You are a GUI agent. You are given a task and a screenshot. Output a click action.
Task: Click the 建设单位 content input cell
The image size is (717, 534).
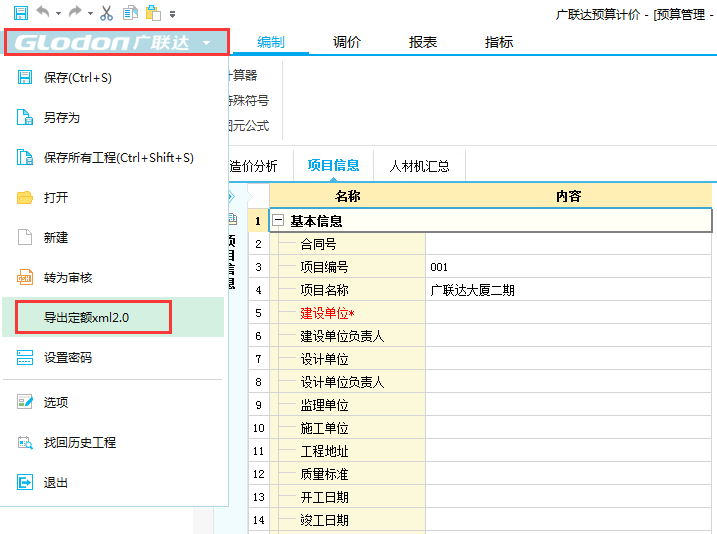pyautogui.click(x=568, y=313)
